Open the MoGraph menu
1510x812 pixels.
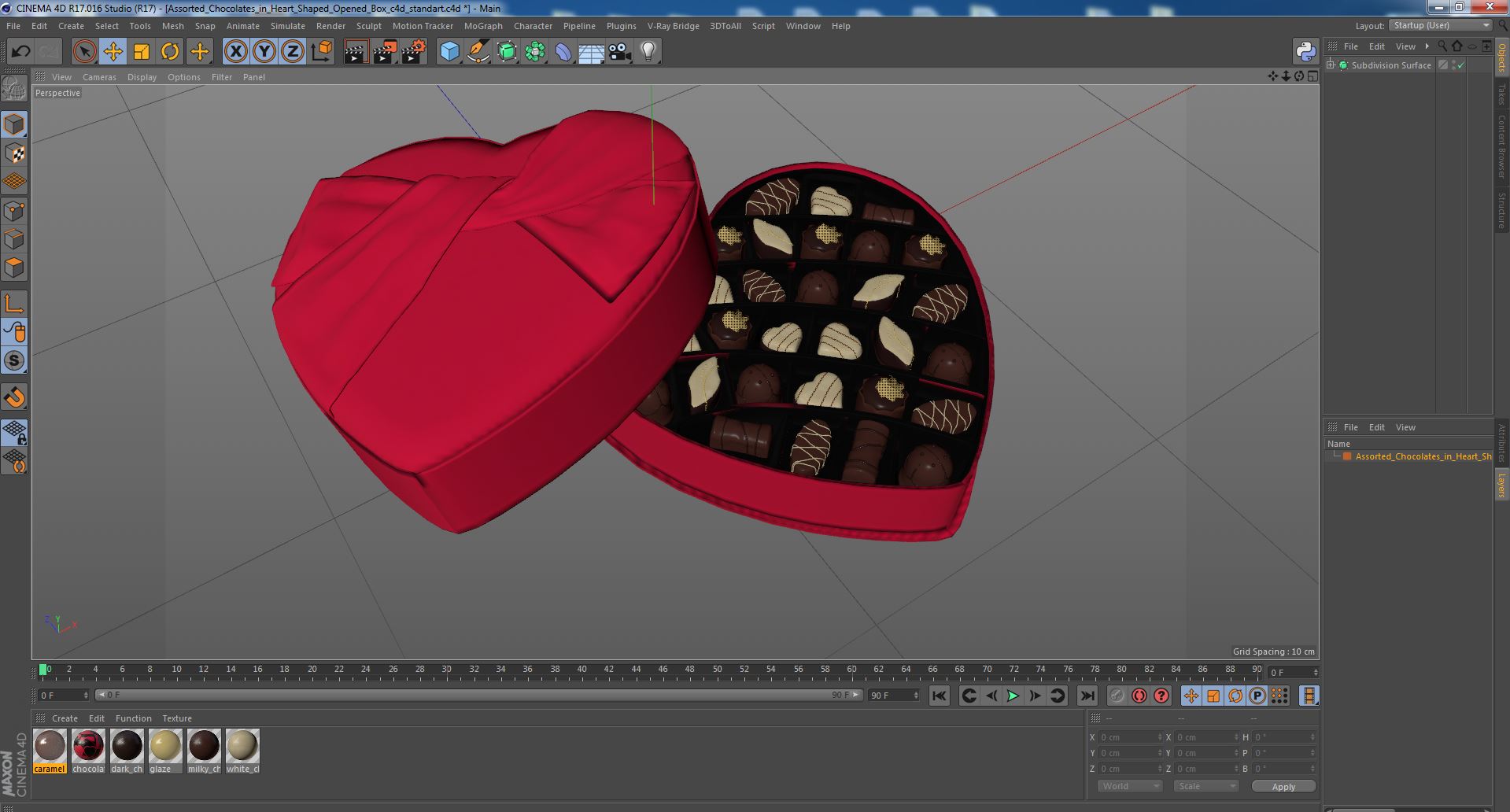(x=483, y=26)
